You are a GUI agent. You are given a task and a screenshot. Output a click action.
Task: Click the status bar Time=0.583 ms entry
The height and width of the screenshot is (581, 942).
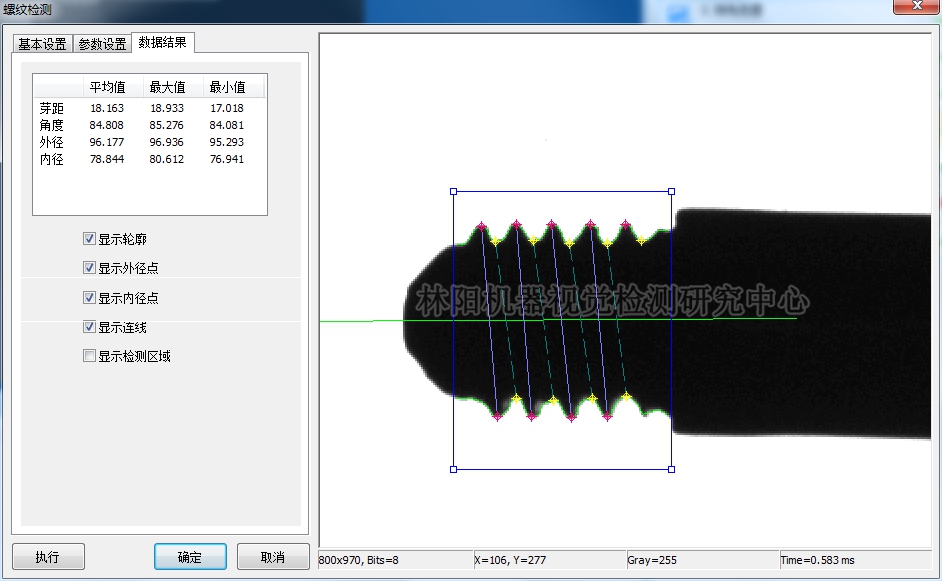pos(818,560)
